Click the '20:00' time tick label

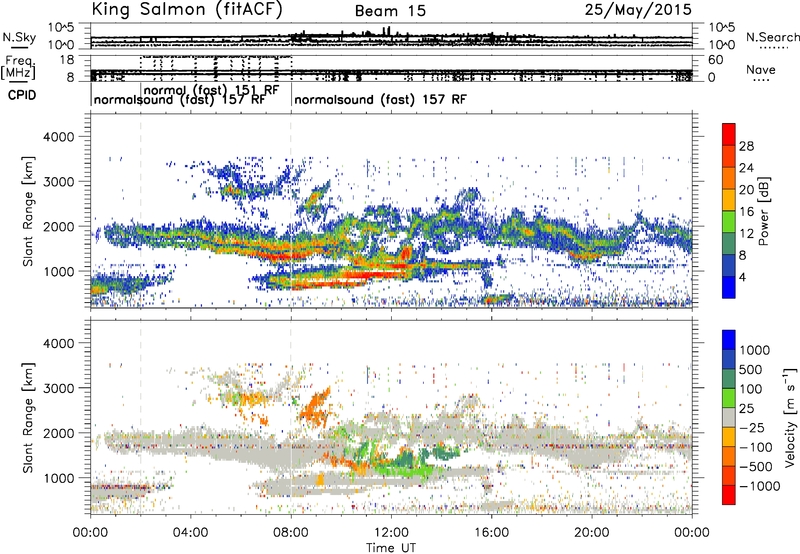(592, 533)
